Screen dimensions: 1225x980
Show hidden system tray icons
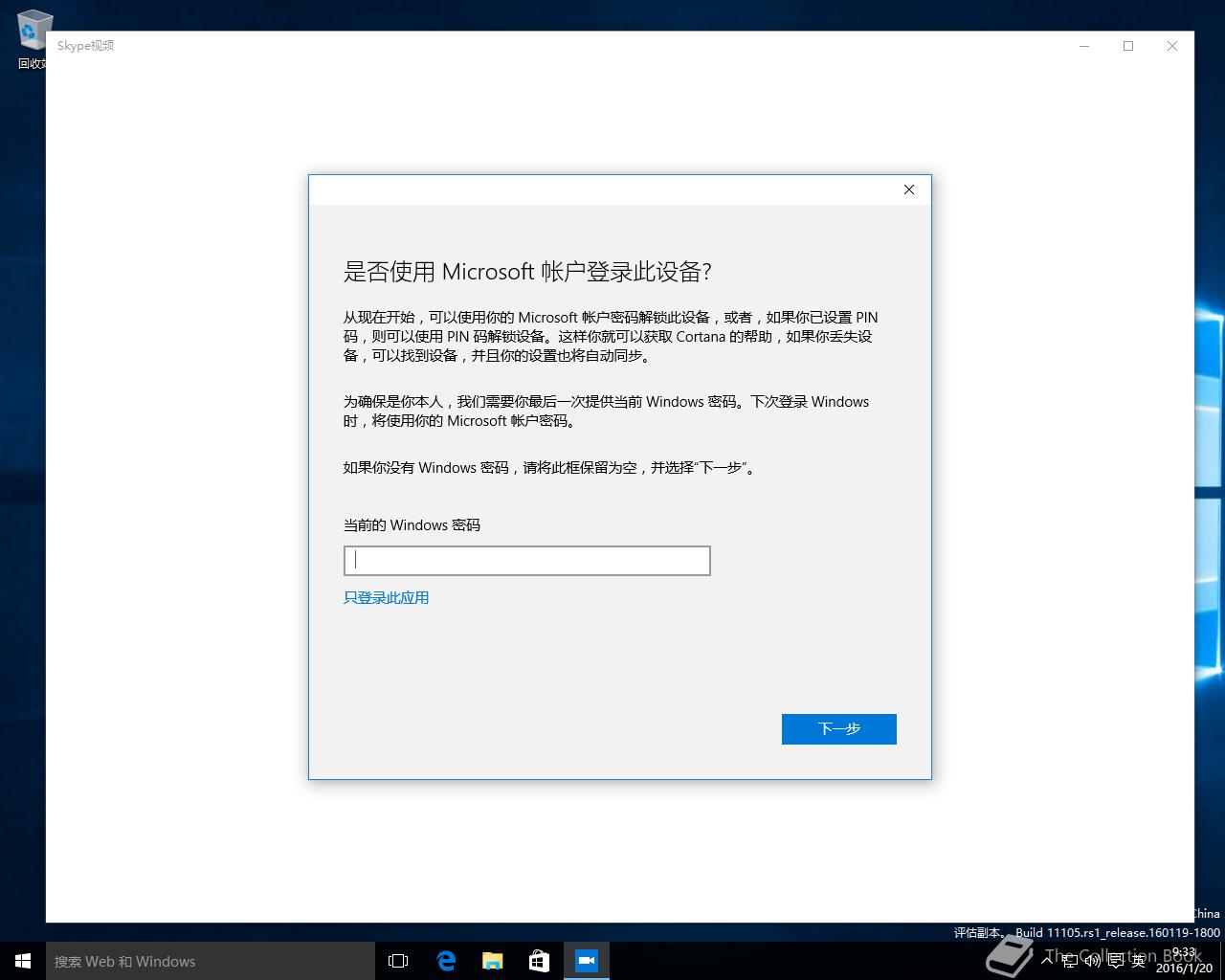pyautogui.click(x=1047, y=960)
